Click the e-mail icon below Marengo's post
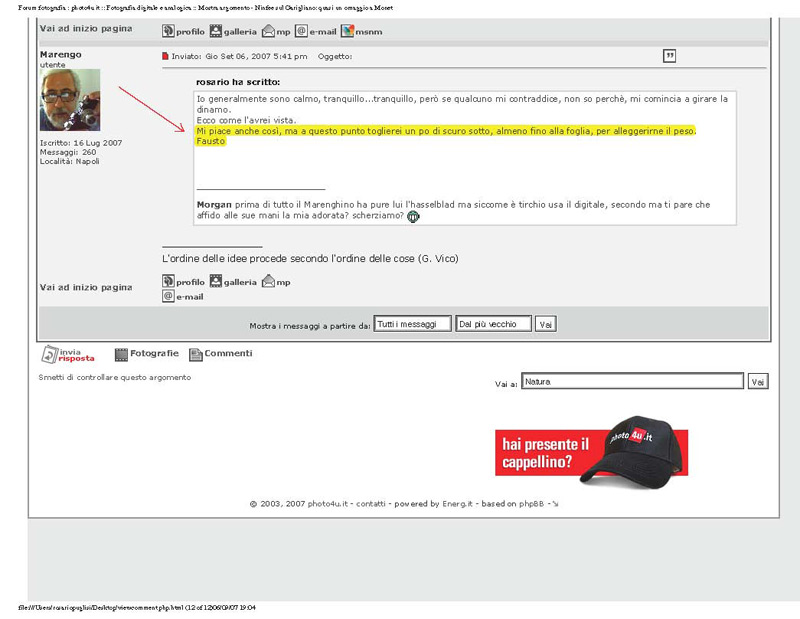 click(168, 296)
